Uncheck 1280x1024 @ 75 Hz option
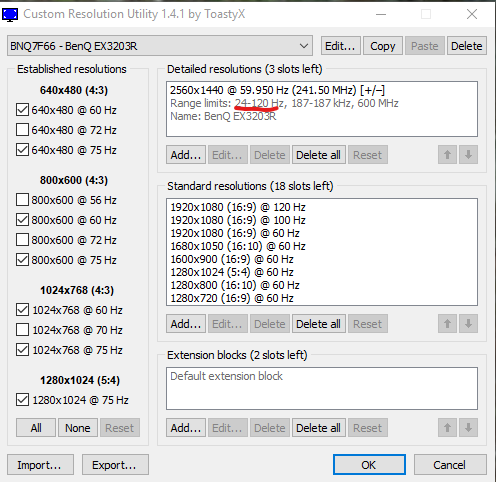Viewport: 496px width, 482px height. click(x=22, y=400)
